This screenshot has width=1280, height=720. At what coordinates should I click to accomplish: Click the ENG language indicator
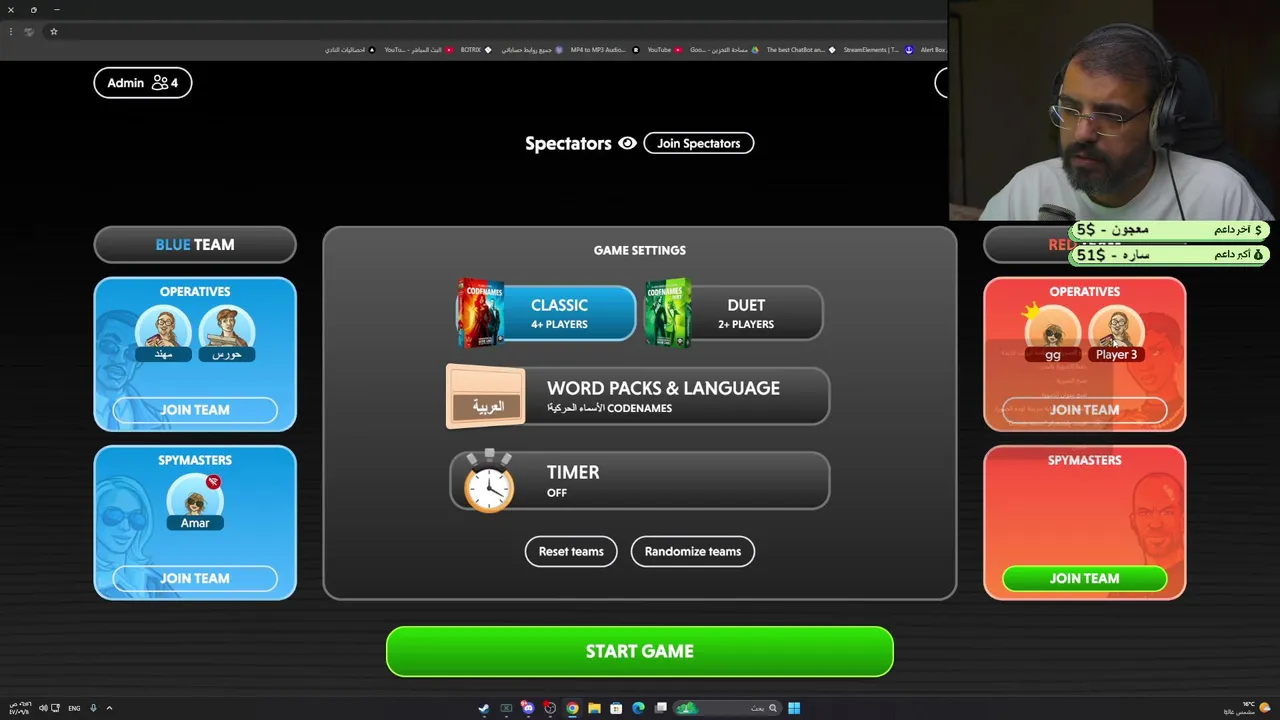[x=74, y=708]
